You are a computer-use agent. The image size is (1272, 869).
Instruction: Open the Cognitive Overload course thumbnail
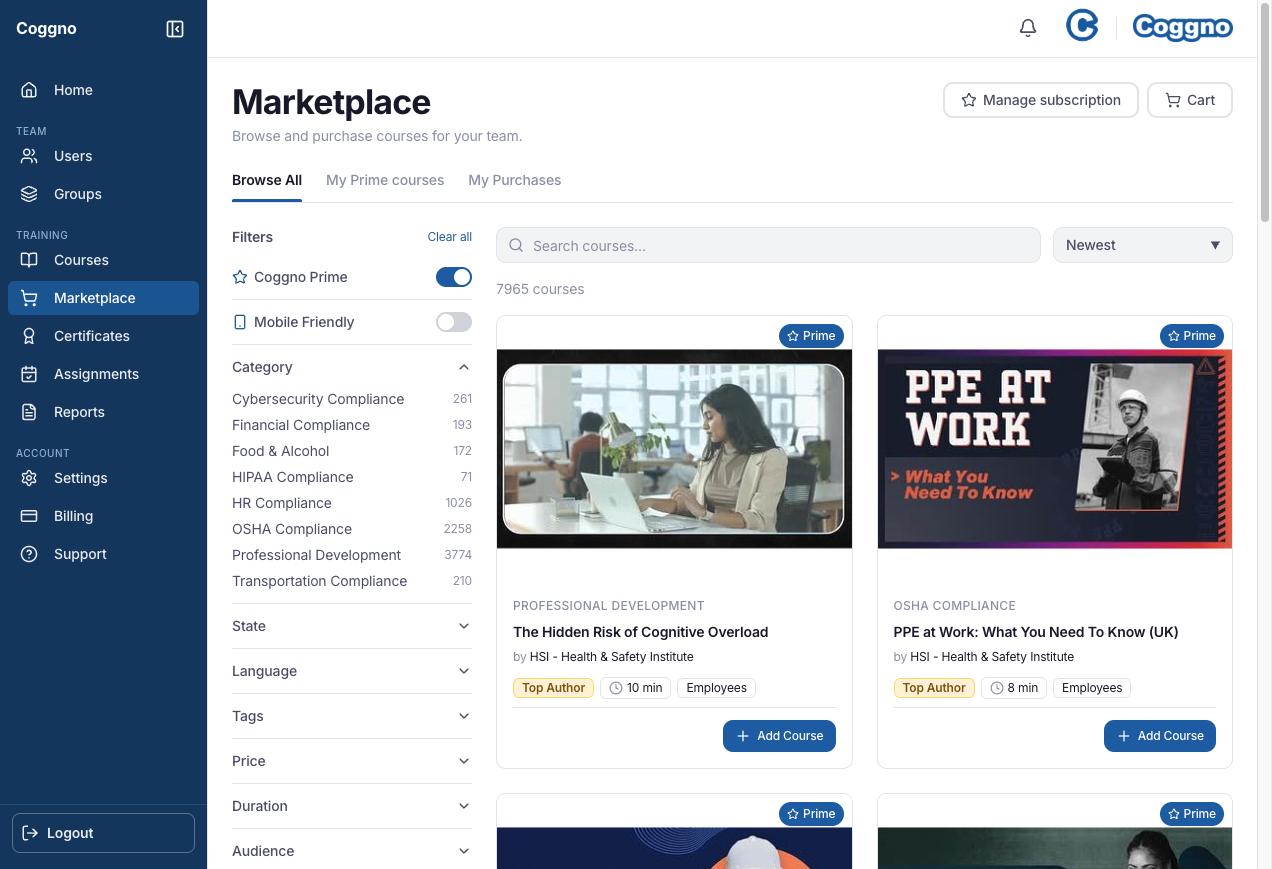pos(674,449)
